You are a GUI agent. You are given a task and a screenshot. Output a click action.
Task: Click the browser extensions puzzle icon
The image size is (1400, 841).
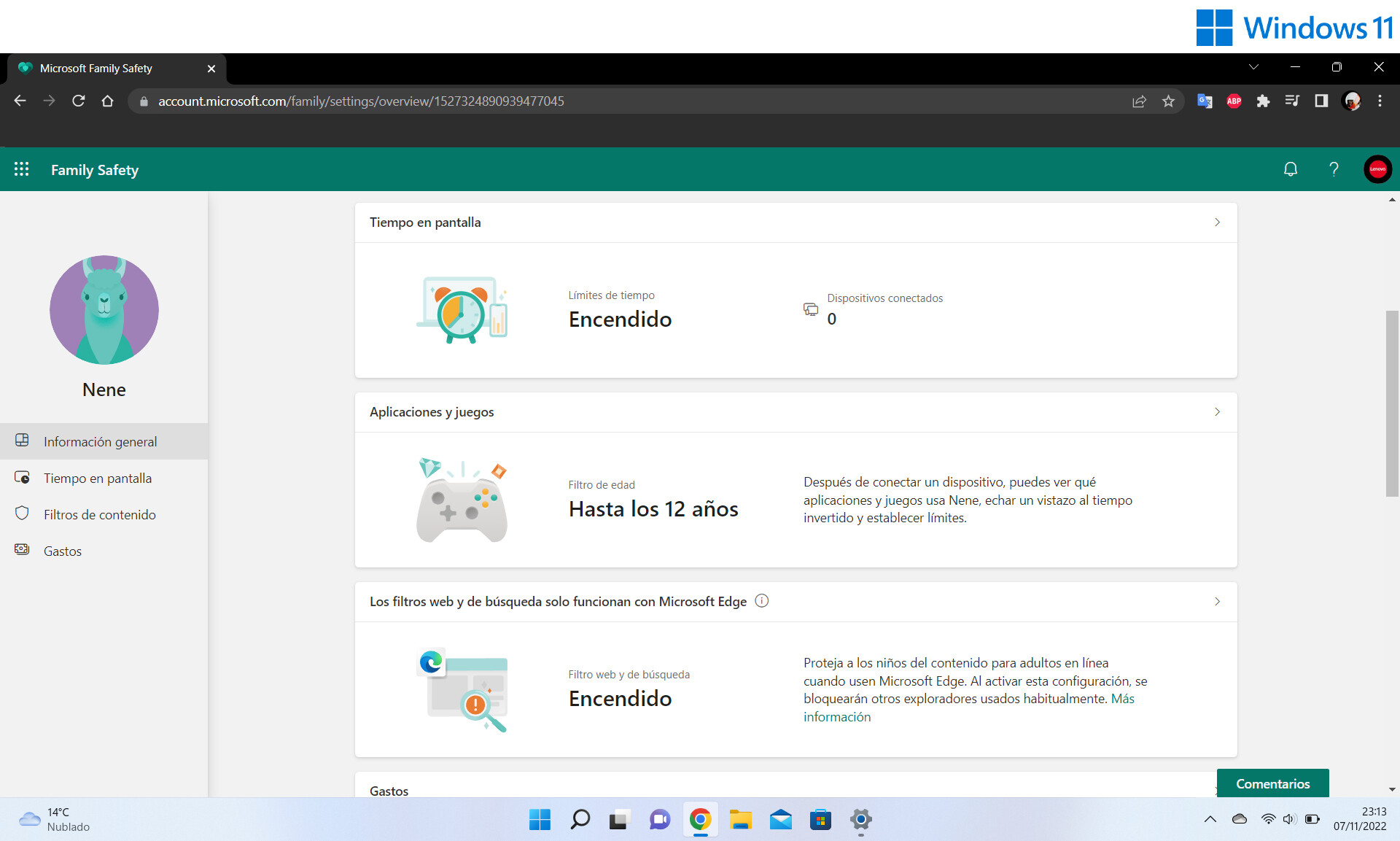click(x=1263, y=101)
